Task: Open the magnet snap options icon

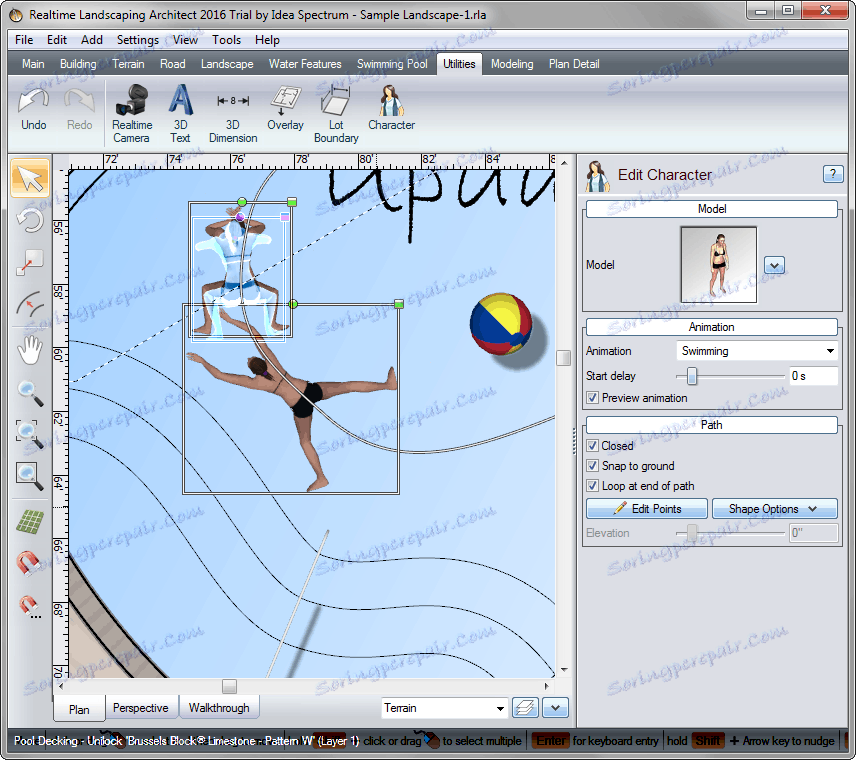Action: point(29,606)
